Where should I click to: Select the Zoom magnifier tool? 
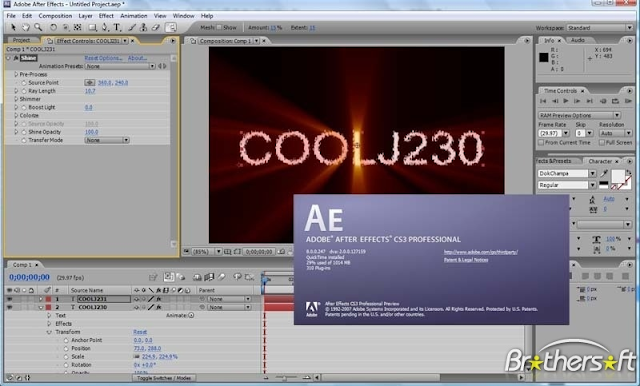pyautogui.click(x=38, y=27)
